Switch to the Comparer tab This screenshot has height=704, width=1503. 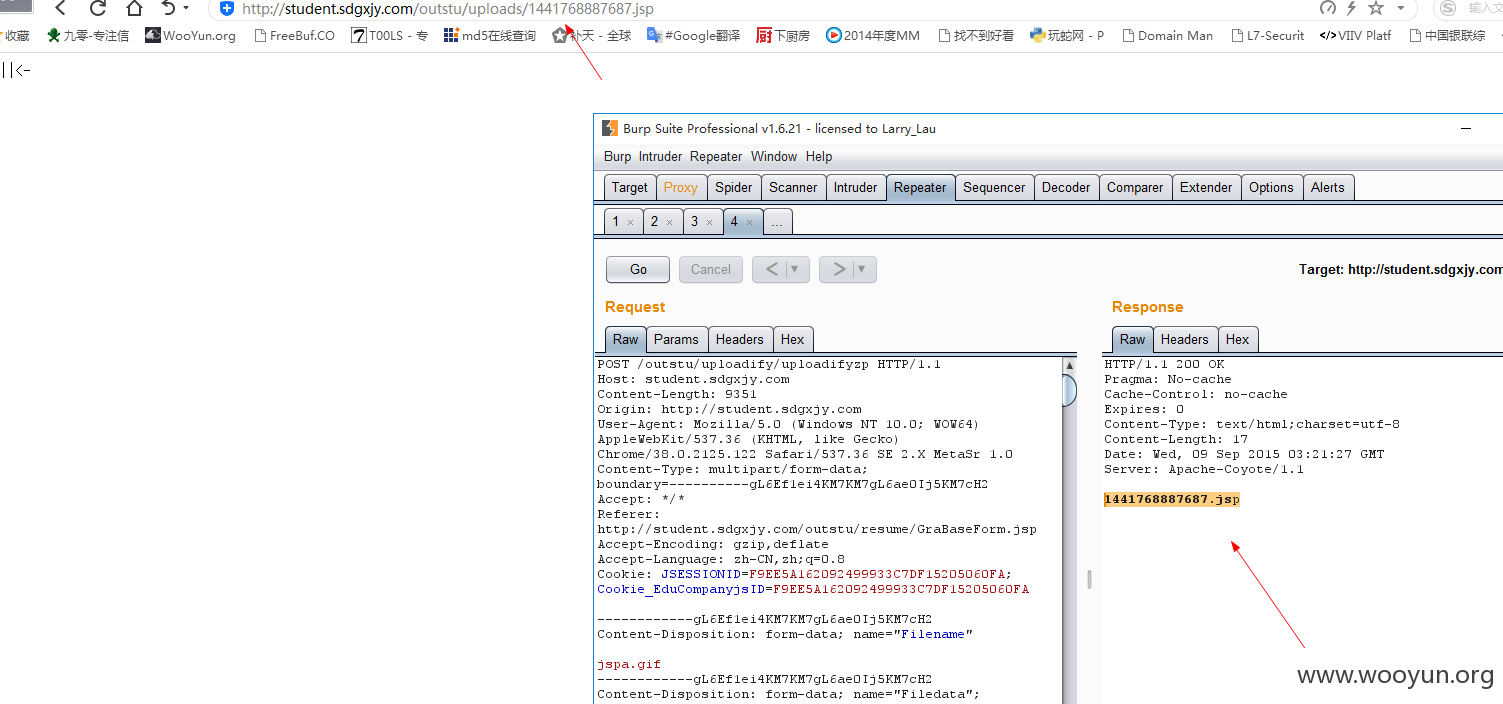pos(1135,187)
